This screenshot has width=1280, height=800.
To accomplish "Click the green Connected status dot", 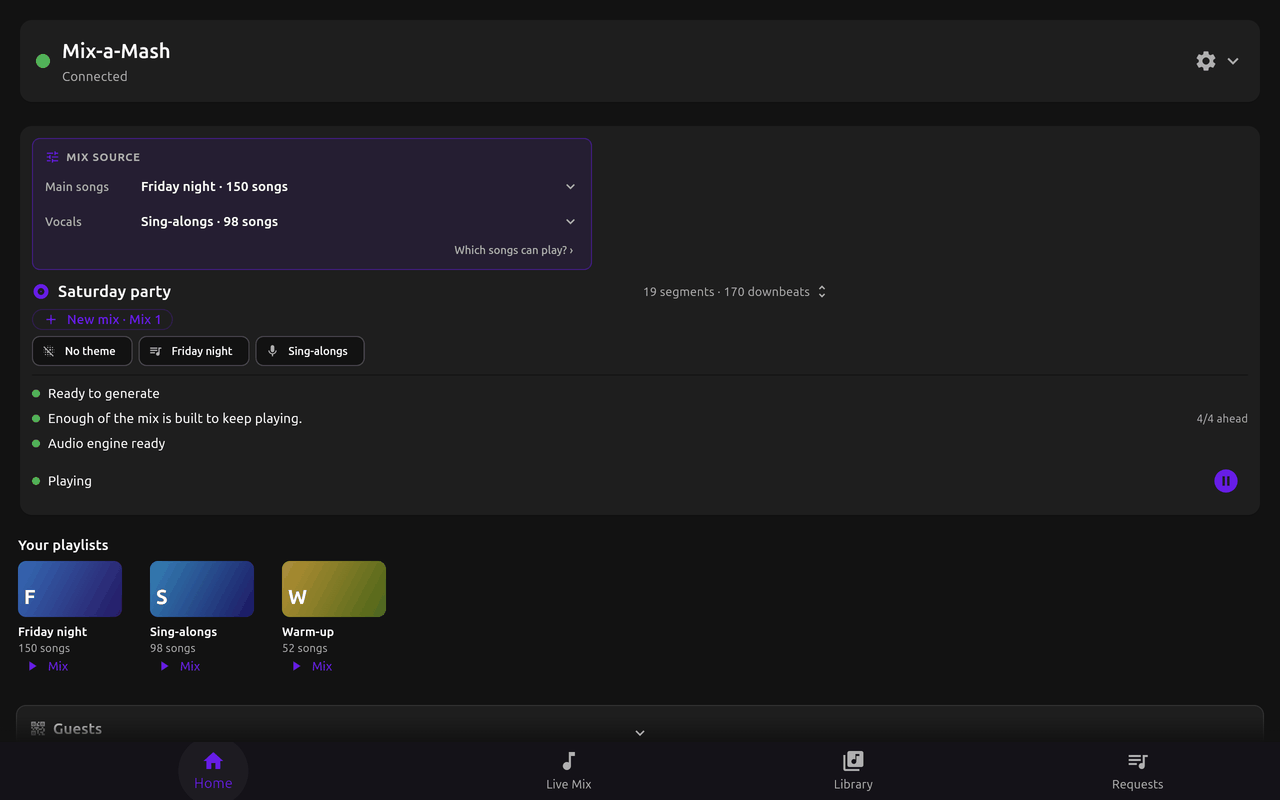I will [x=43, y=61].
